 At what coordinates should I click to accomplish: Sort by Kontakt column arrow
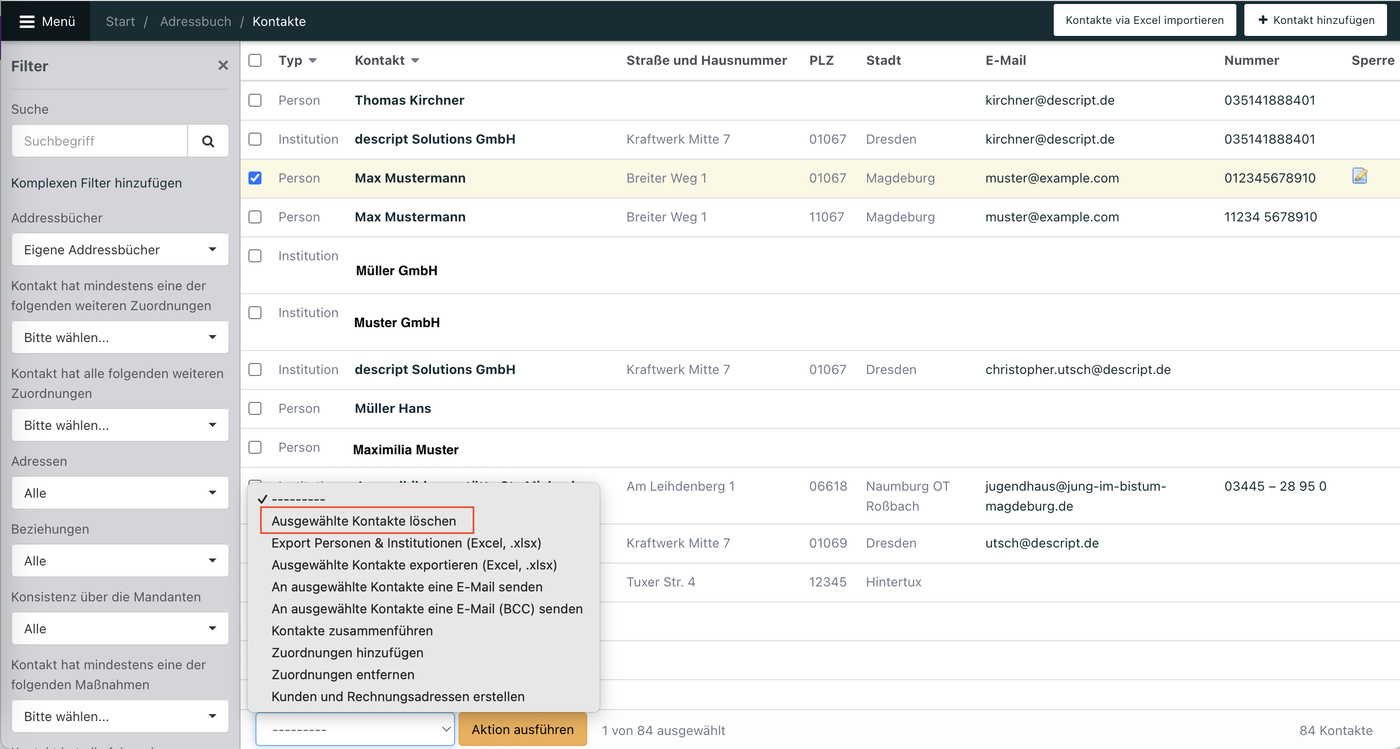415,61
